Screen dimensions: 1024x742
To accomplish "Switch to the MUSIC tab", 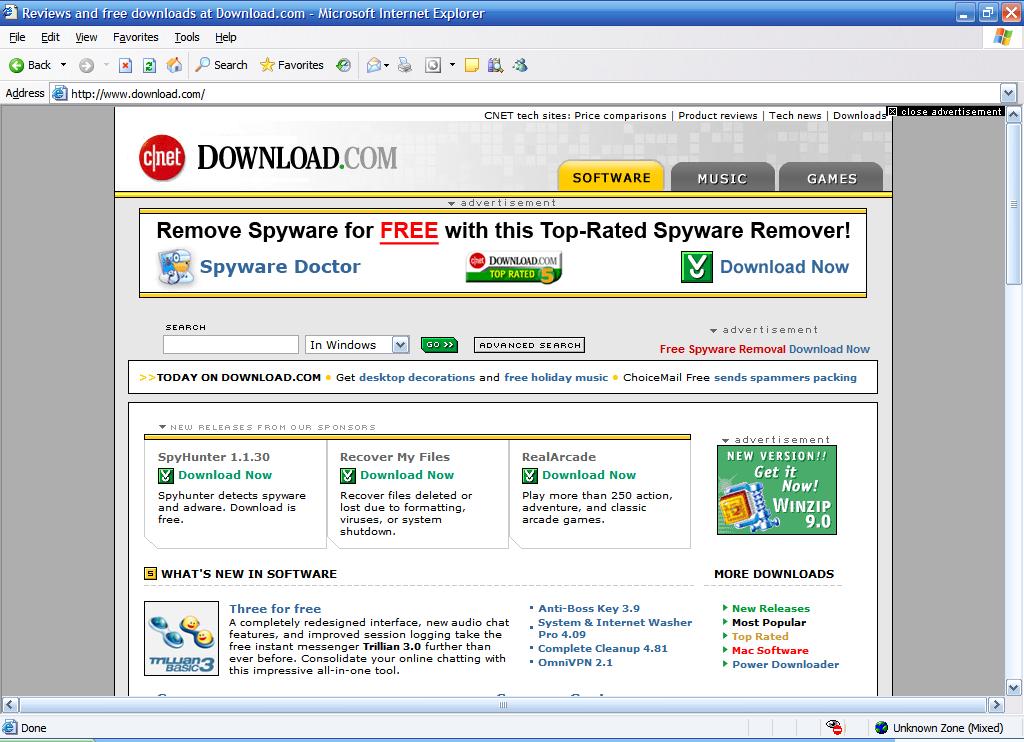I will click(722, 178).
